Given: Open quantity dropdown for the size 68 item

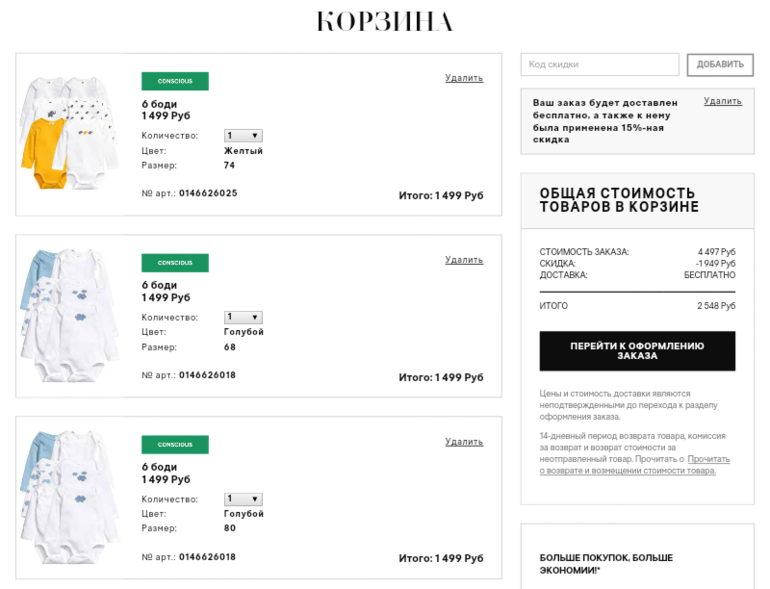Looking at the screenshot, I should point(243,317).
